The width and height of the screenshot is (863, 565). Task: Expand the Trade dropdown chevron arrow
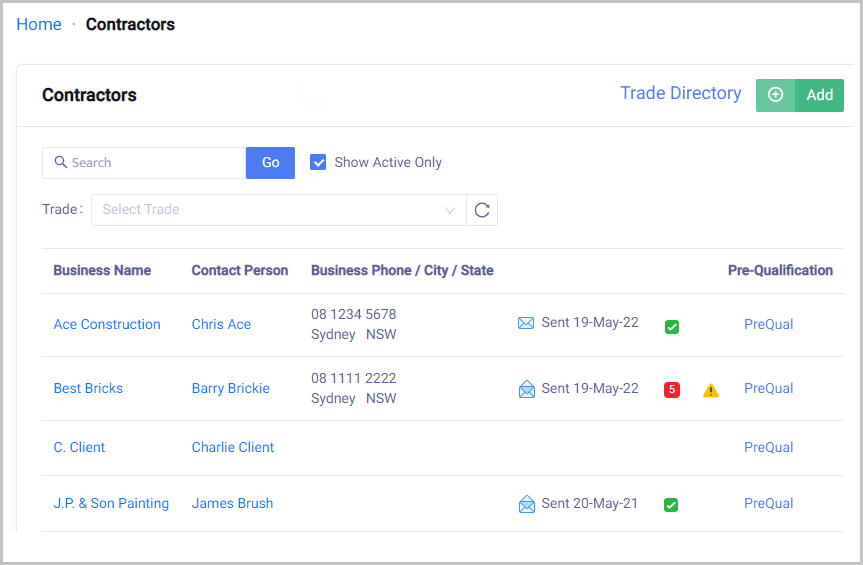coord(450,210)
